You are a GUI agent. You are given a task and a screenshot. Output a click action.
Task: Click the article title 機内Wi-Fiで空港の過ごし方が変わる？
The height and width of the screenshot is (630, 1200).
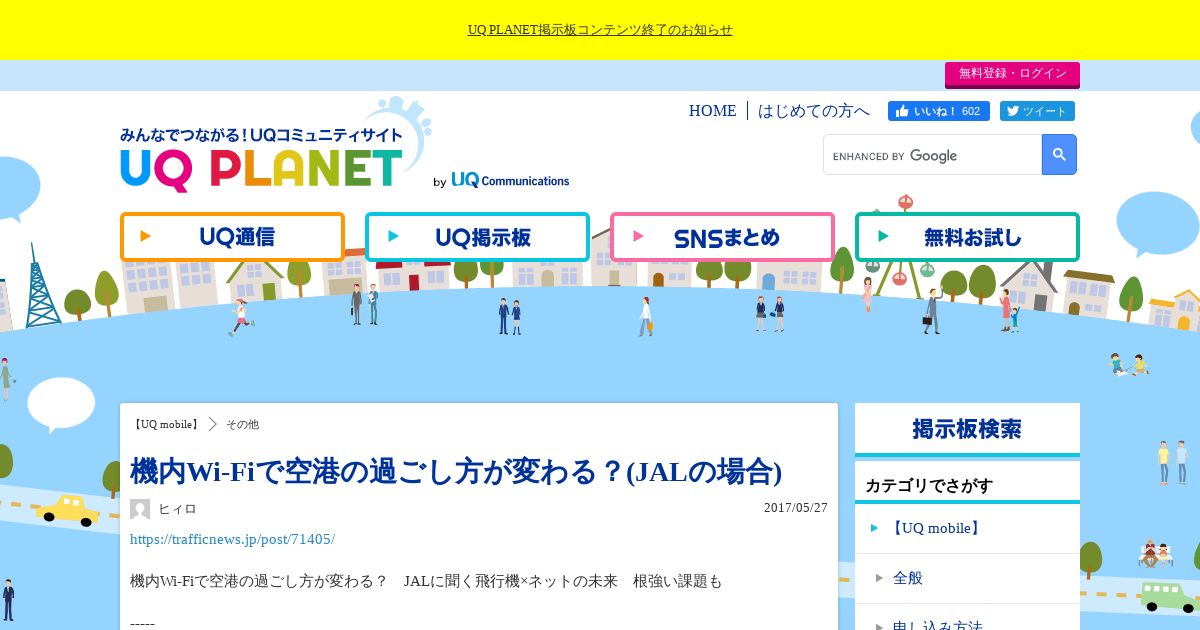(x=456, y=470)
